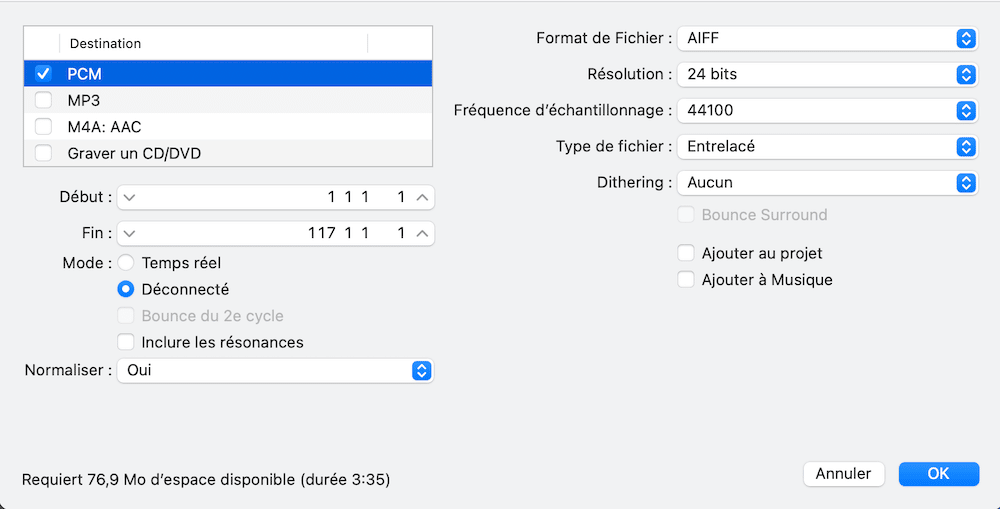This screenshot has height=509, width=1000.
Task: Increase the Fin value with up chevron
Action: (422, 233)
